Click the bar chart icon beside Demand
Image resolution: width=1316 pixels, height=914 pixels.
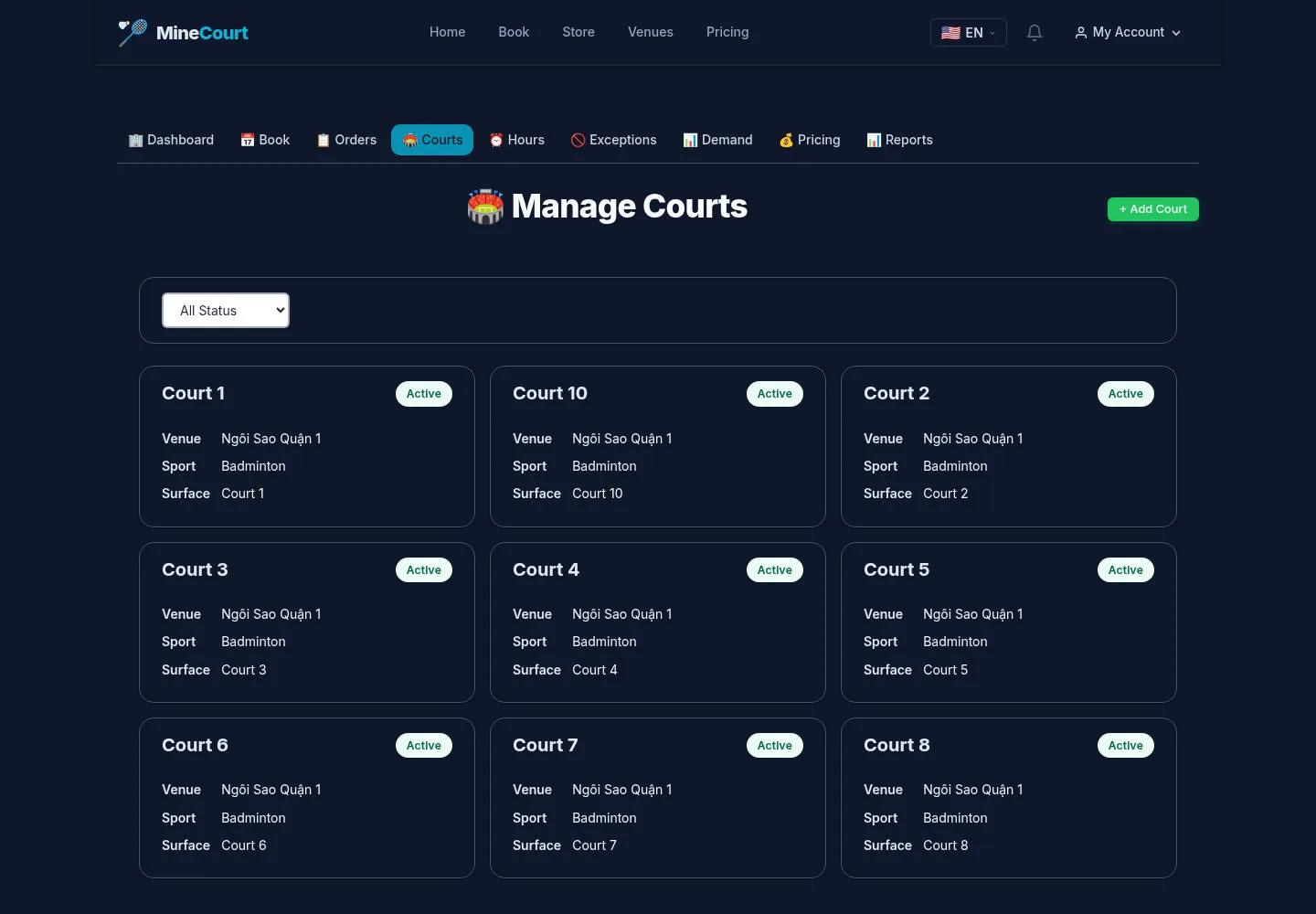coord(690,140)
